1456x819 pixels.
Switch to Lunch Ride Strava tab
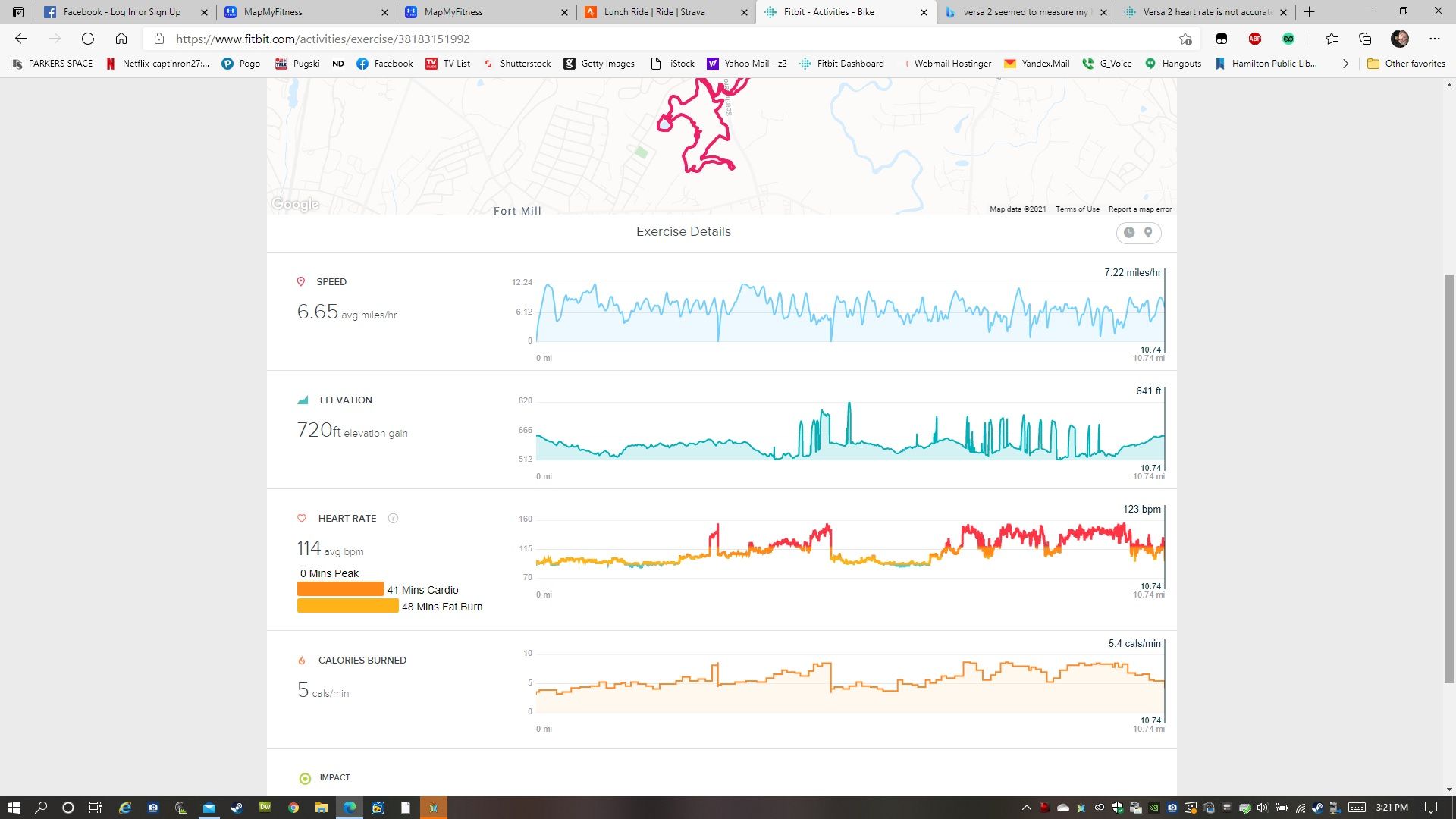point(654,12)
